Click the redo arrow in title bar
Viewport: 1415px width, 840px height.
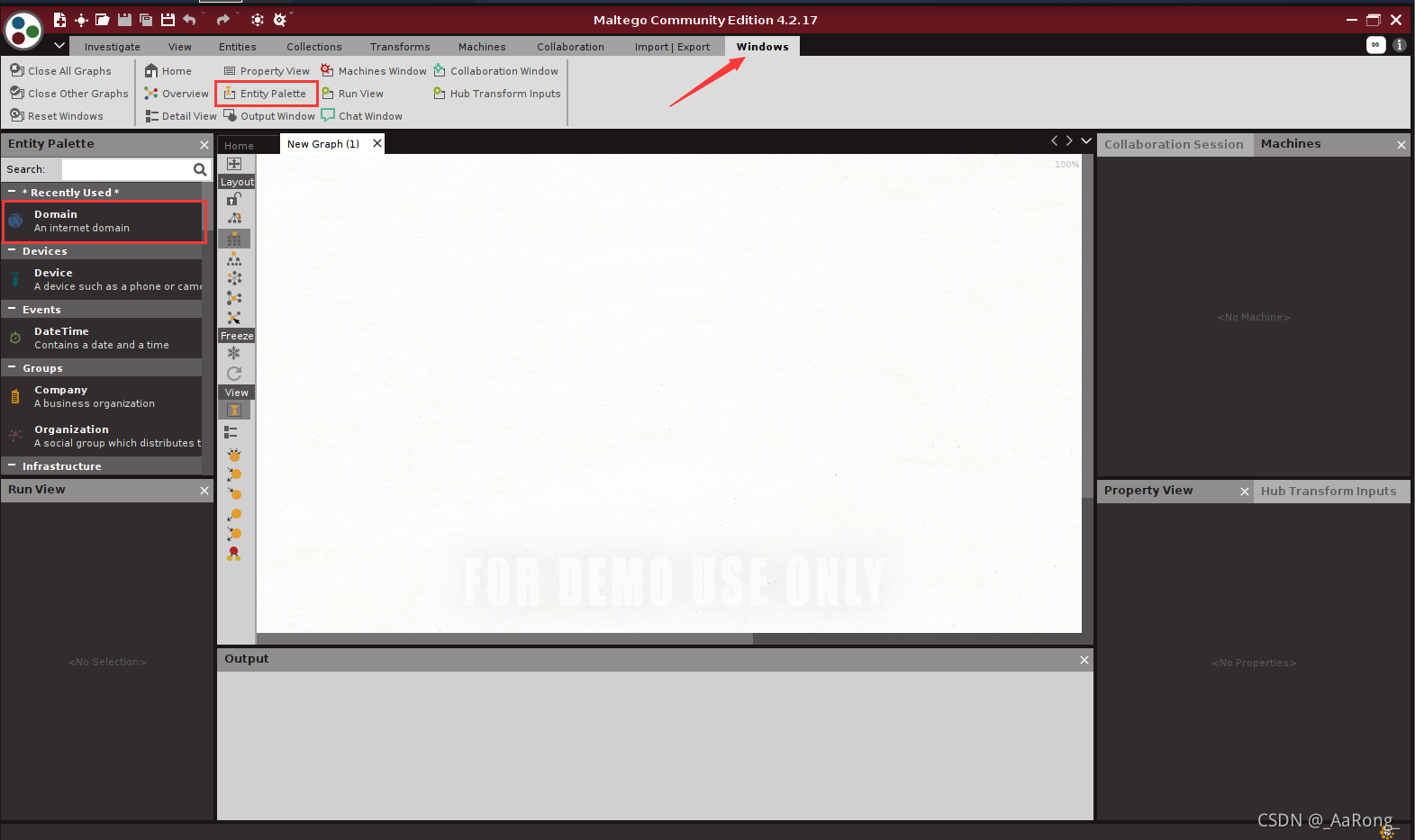click(223, 20)
